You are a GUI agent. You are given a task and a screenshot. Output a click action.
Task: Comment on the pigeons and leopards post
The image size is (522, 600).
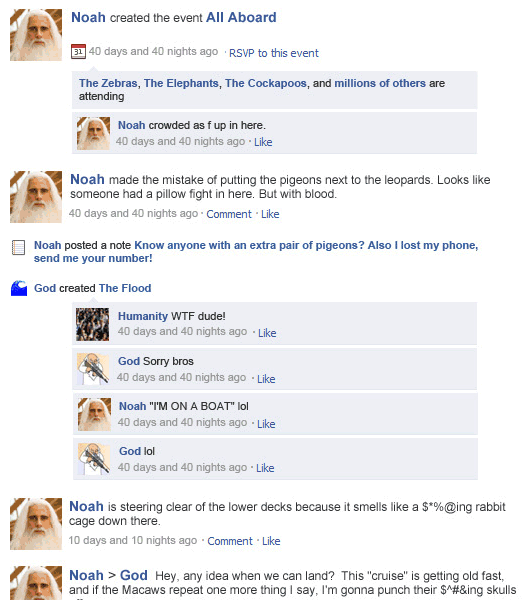[x=229, y=214]
